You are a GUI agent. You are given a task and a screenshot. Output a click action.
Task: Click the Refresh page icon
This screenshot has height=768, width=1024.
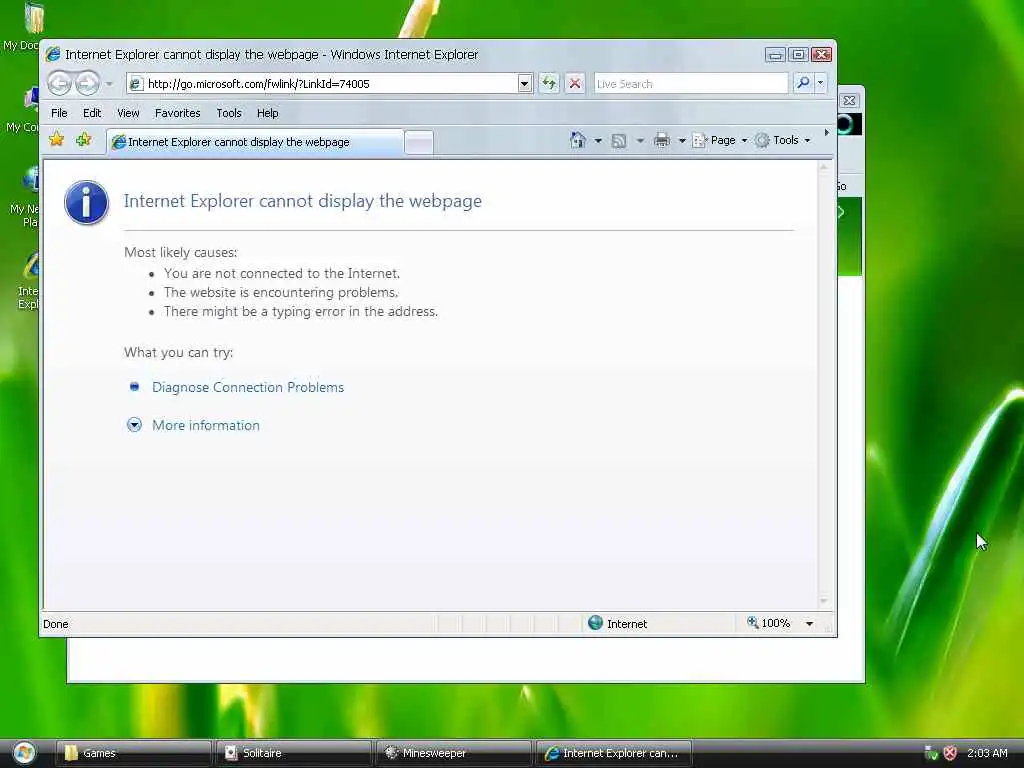(549, 84)
